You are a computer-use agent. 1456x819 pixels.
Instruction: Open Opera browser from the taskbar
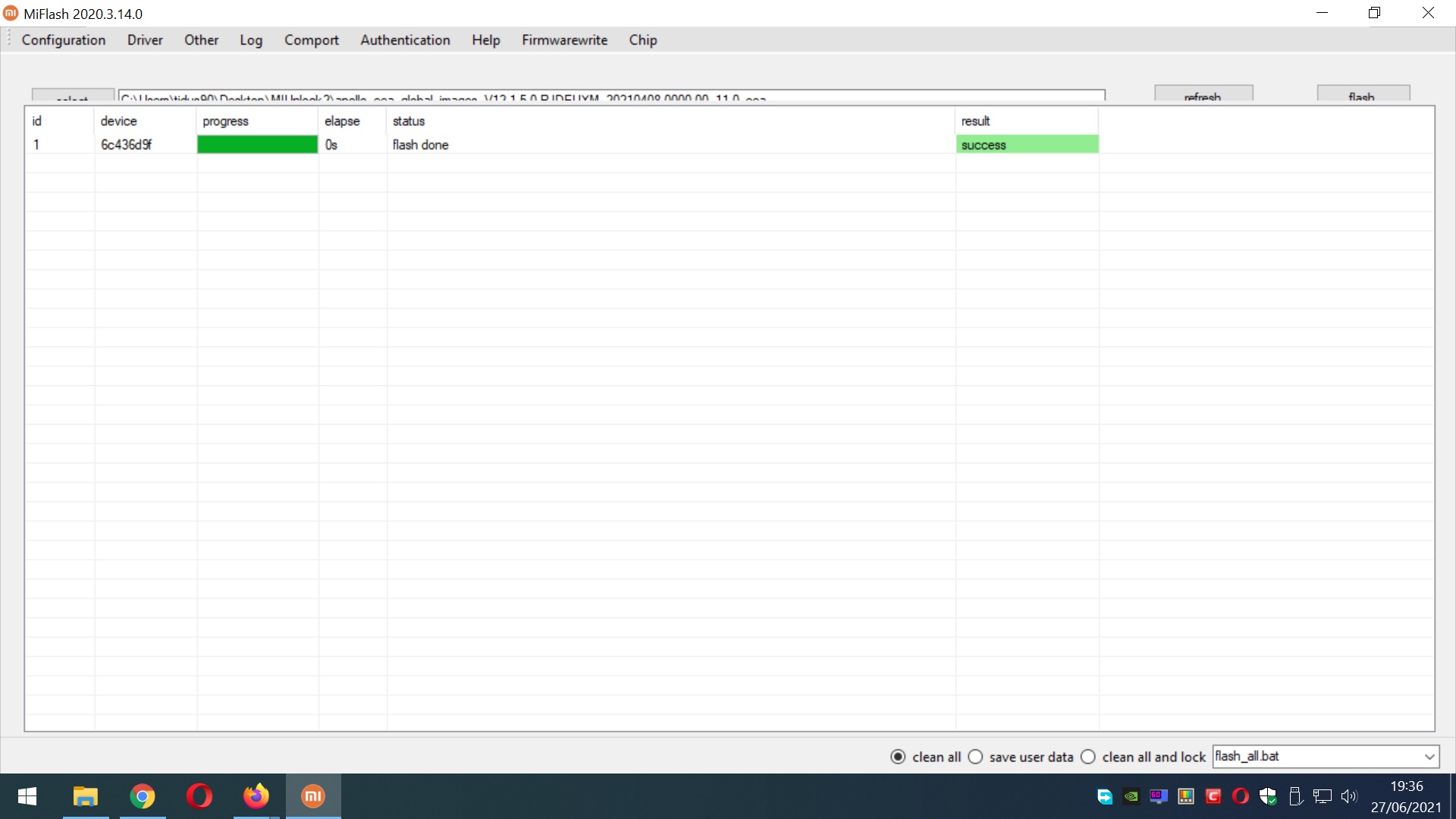[199, 796]
